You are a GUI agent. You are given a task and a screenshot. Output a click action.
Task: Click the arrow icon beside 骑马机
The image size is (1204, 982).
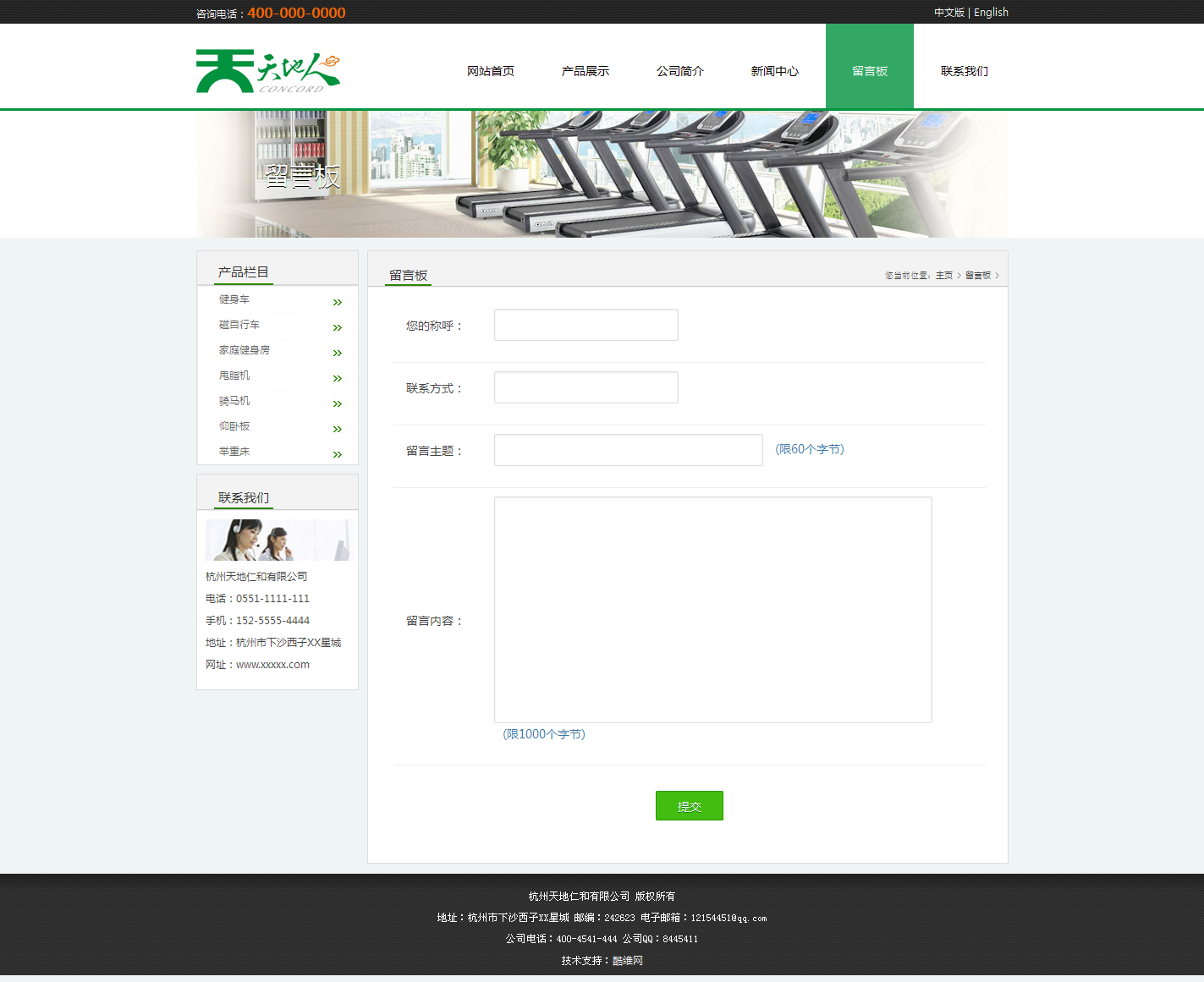click(338, 403)
